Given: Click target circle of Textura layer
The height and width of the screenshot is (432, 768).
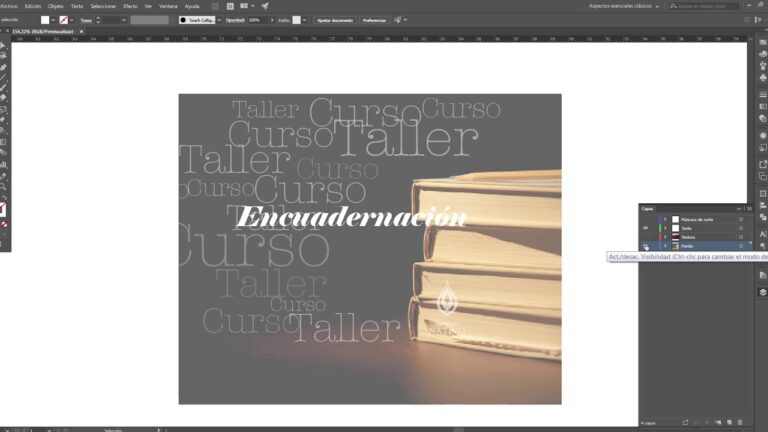Looking at the screenshot, I should click(x=741, y=237).
